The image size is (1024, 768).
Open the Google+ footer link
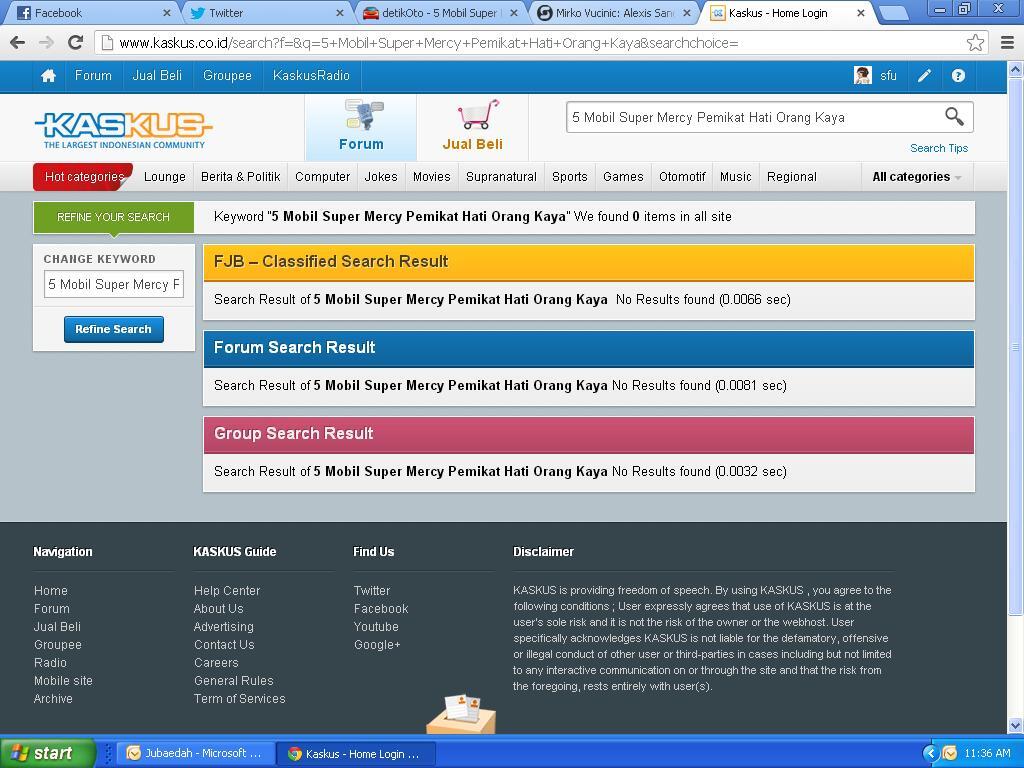click(377, 645)
